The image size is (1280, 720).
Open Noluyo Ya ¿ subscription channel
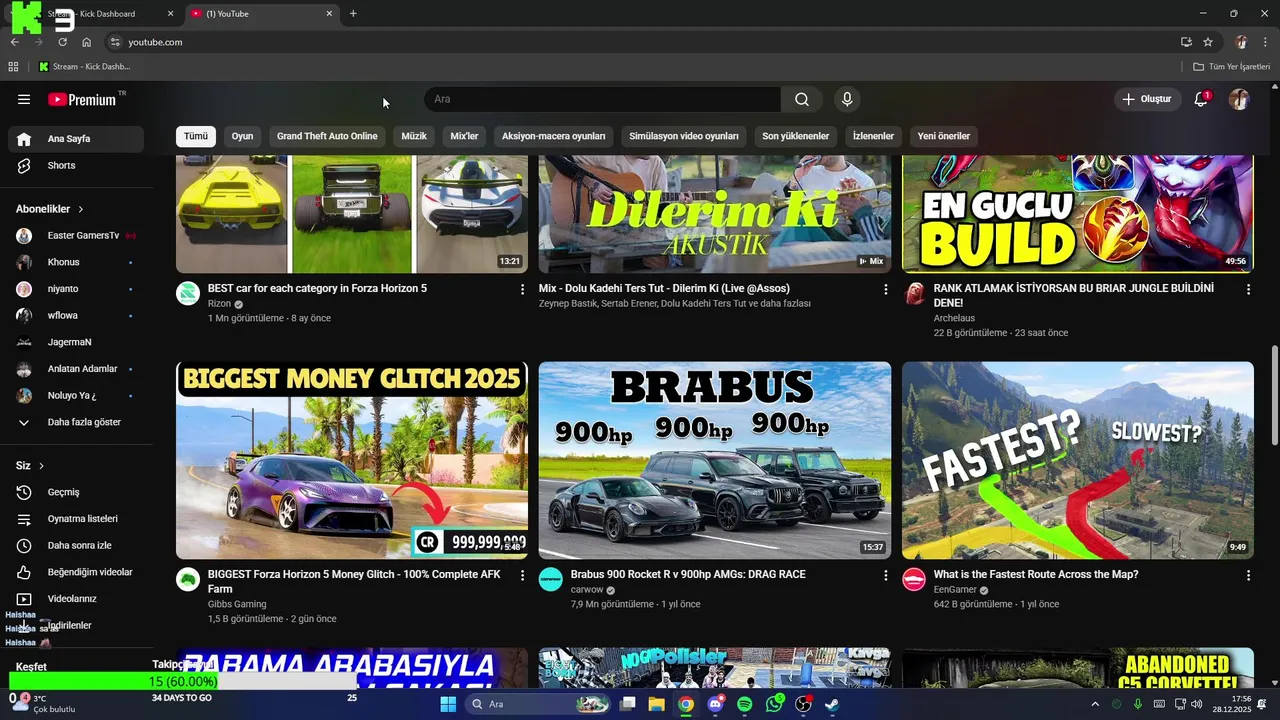pyautogui.click(x=76, y=395)
